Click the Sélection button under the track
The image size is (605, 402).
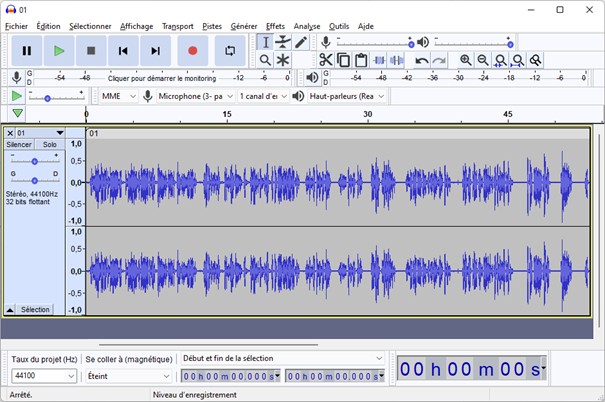point(35,310)
